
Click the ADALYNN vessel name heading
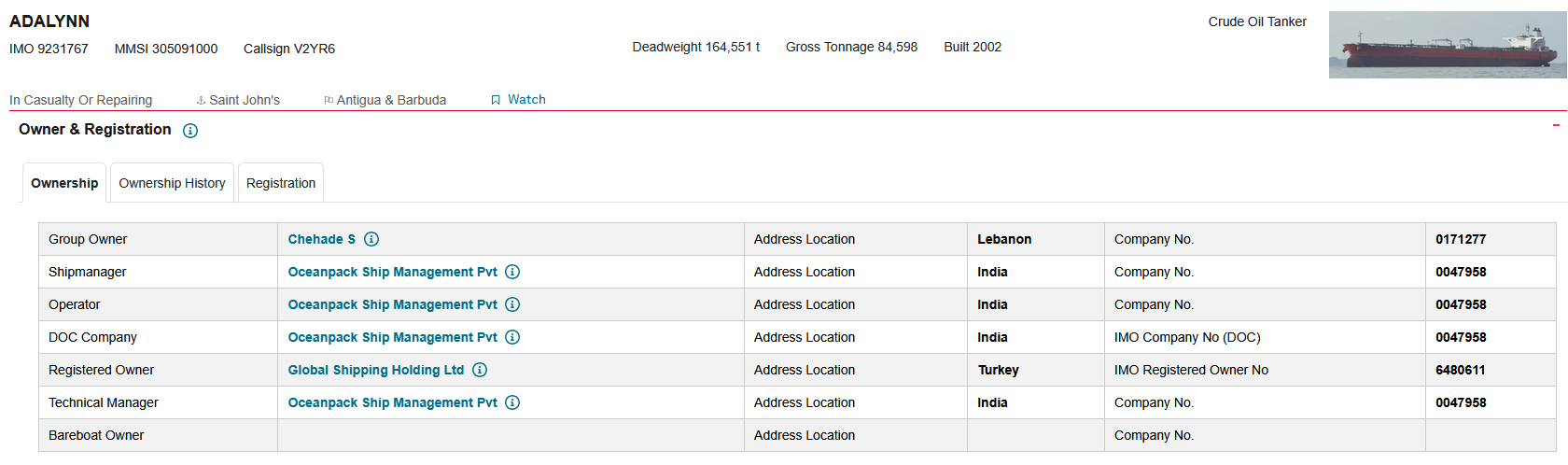[49, 21]
